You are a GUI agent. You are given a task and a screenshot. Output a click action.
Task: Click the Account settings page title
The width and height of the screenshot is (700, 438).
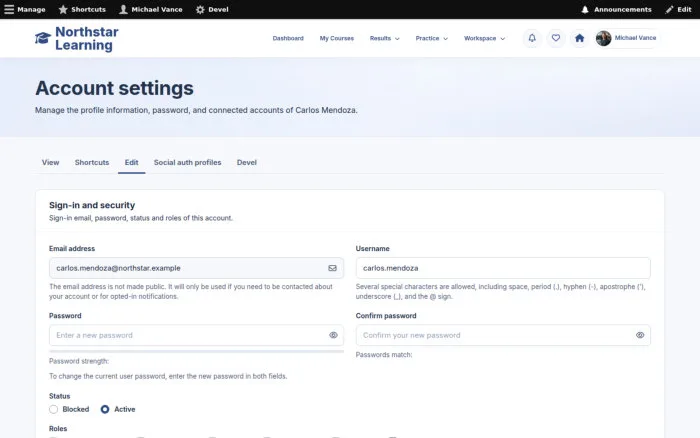pos(114,88)
